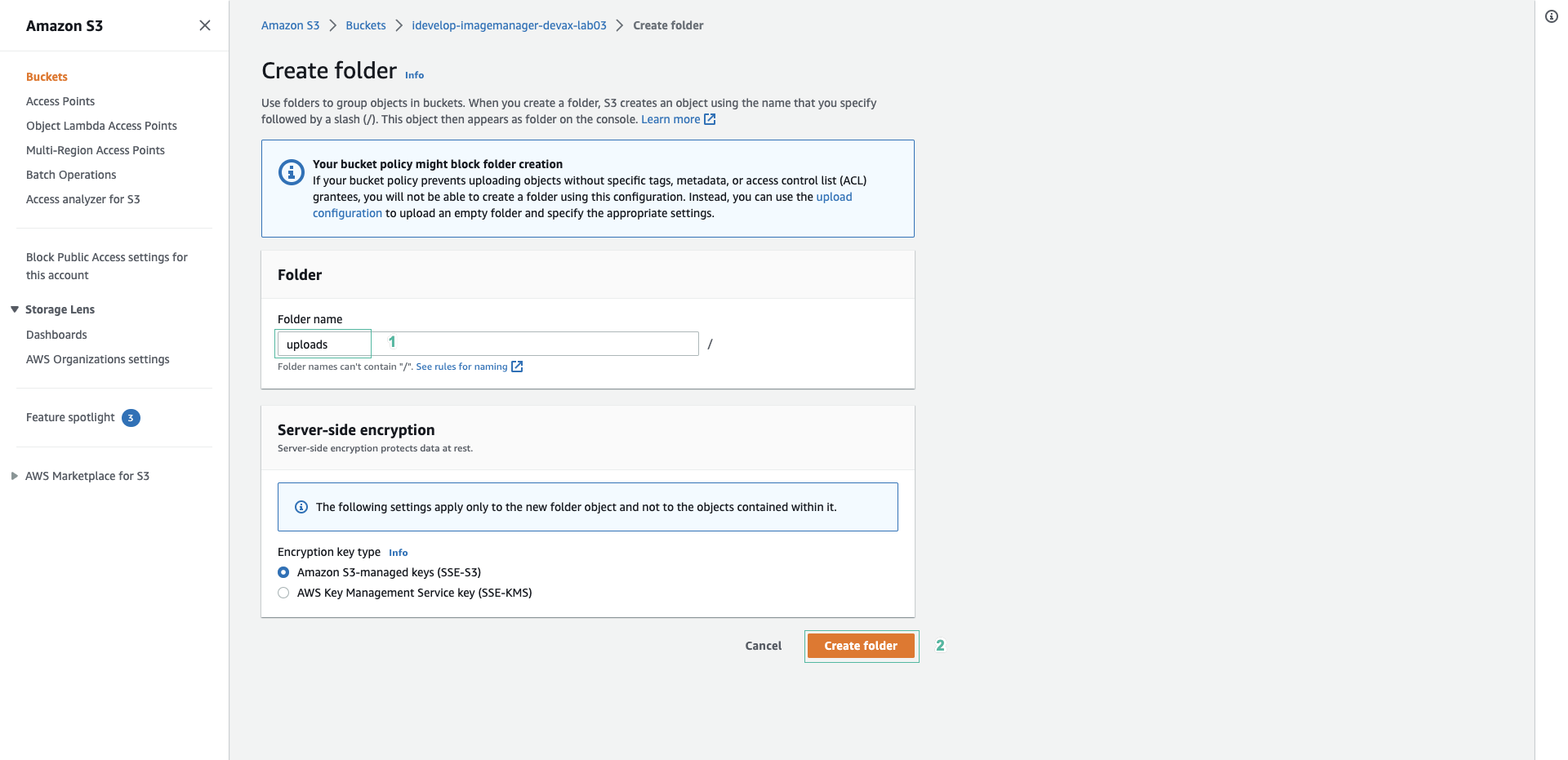Open Access analyzer for S3
This screenshot has height=760, width=1568.
click(x=83, y=199)
